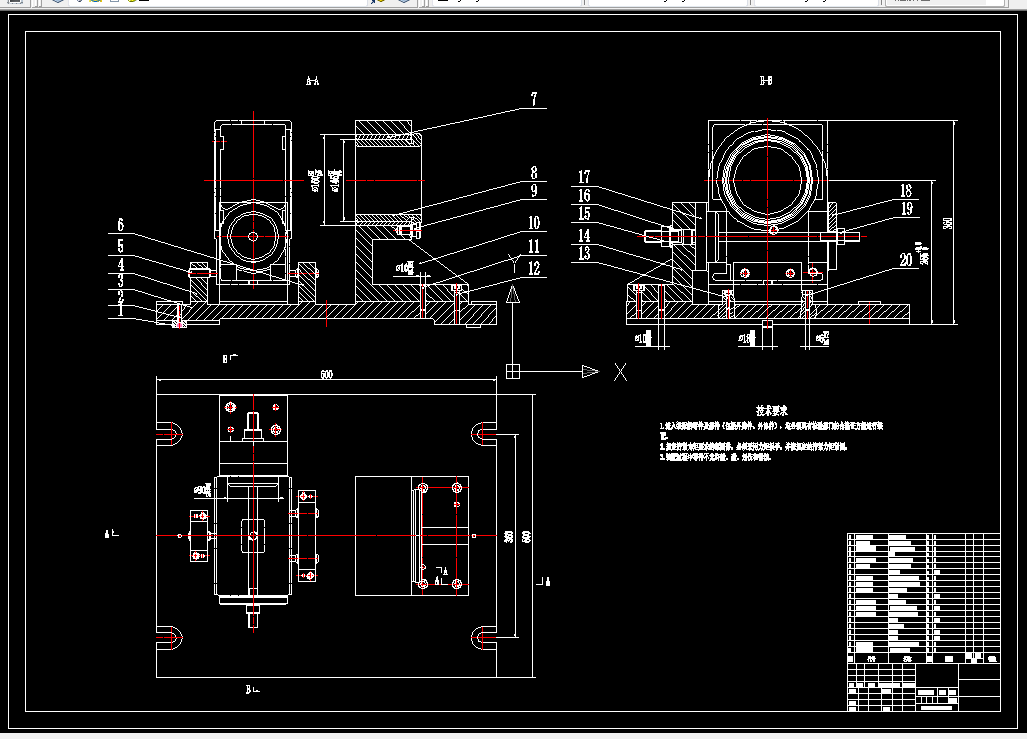The height and width of the screenshot is (739, 1027).
Task: Click the 350 height dimension text
Action: (x=947, y=223)
